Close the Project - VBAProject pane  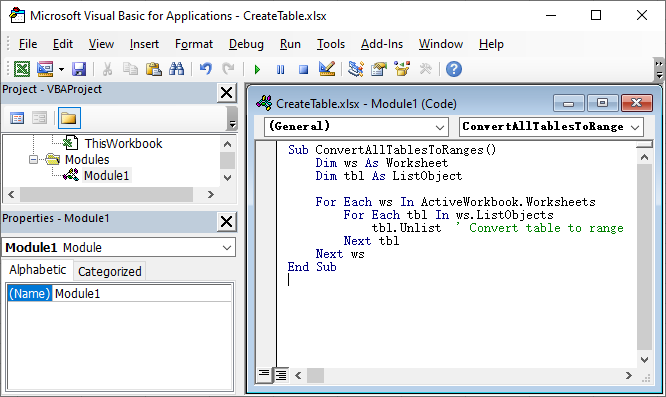(x=226, y=93)
